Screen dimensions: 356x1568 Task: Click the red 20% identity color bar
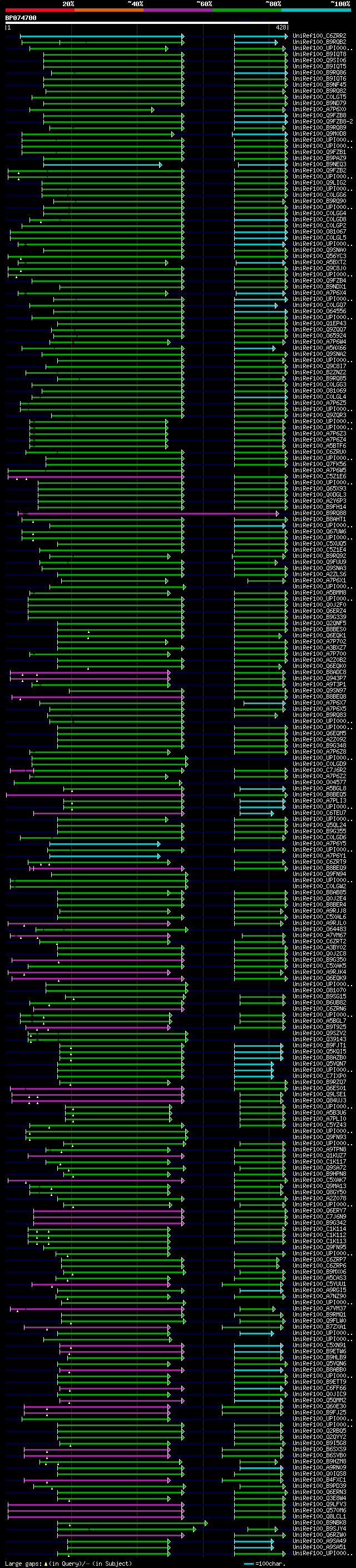tap(39, 10)
